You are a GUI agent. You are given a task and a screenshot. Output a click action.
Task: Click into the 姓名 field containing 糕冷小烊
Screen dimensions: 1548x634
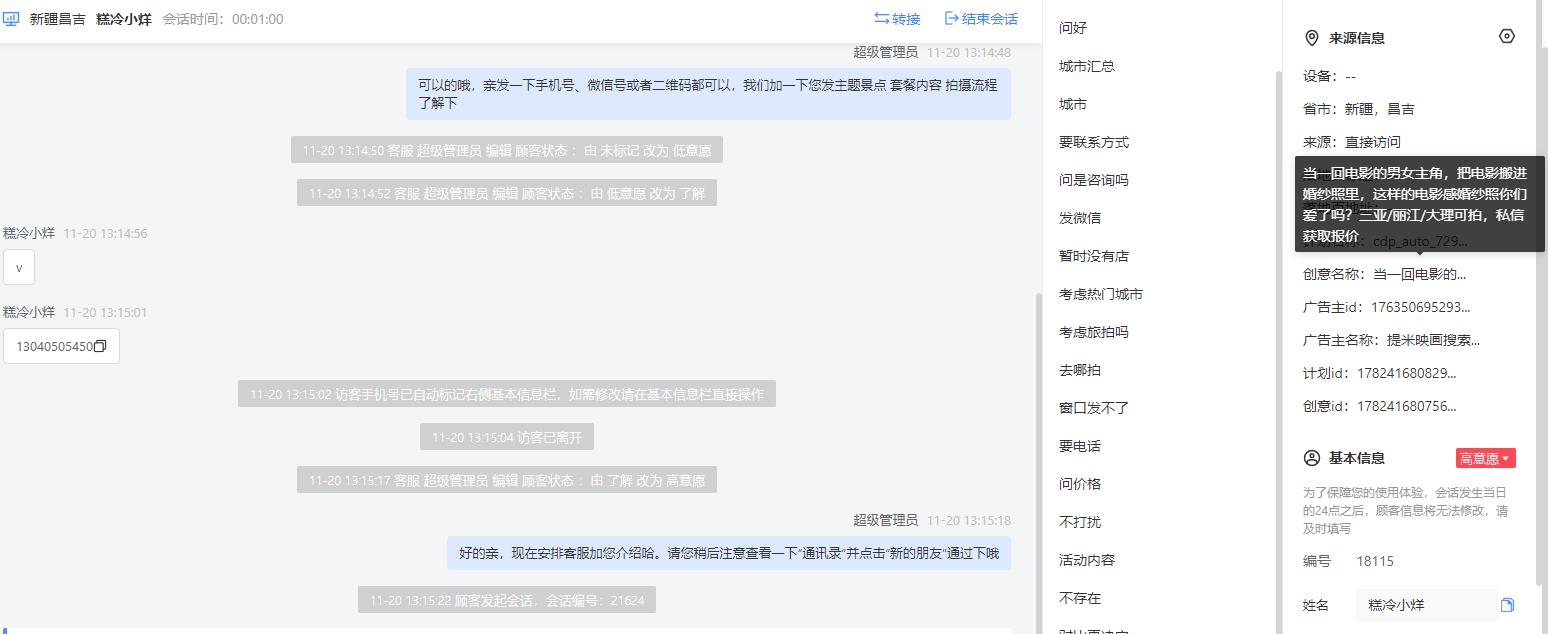tap(1426, 605)
